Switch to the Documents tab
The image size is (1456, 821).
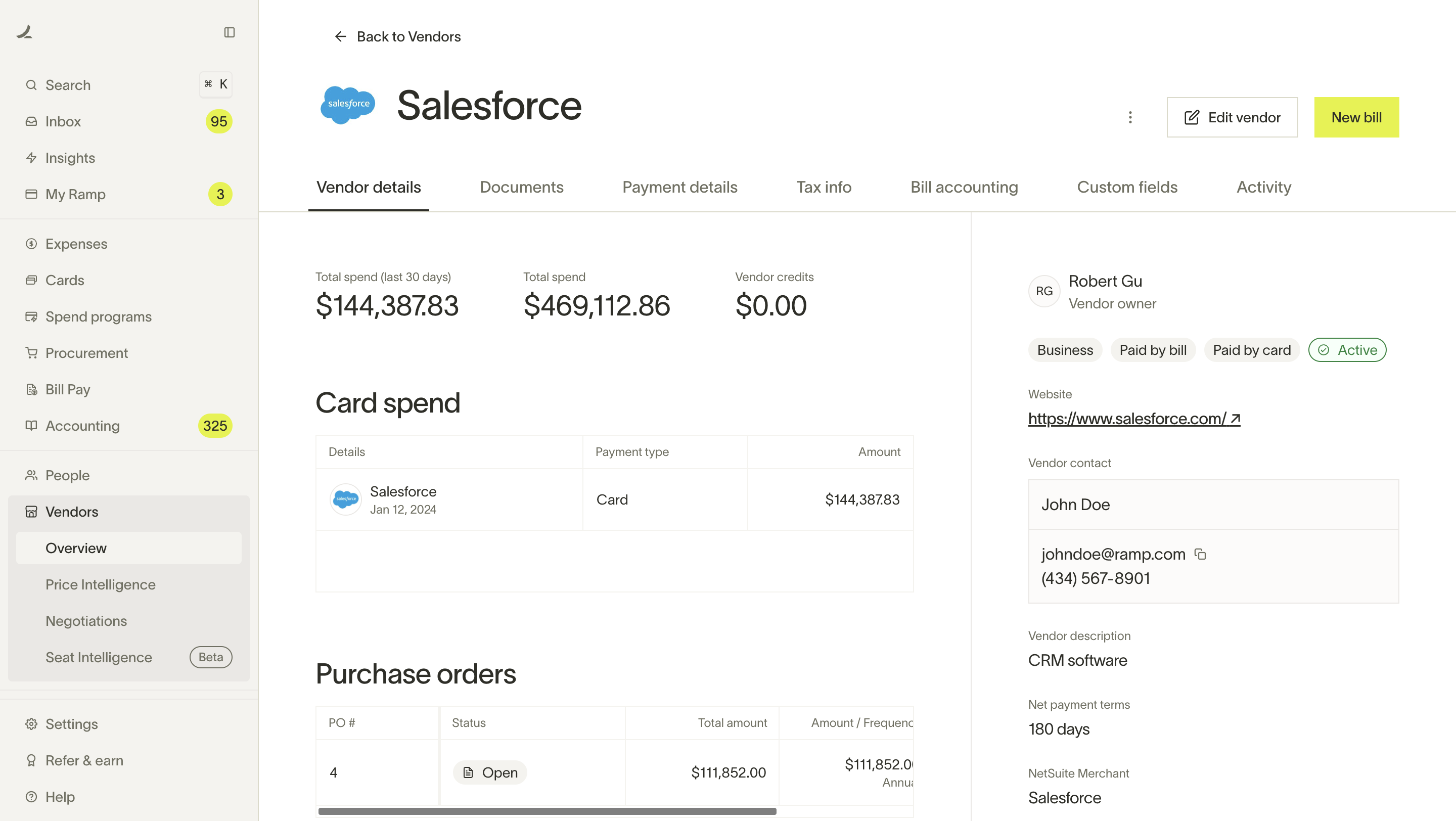(521, 187)
